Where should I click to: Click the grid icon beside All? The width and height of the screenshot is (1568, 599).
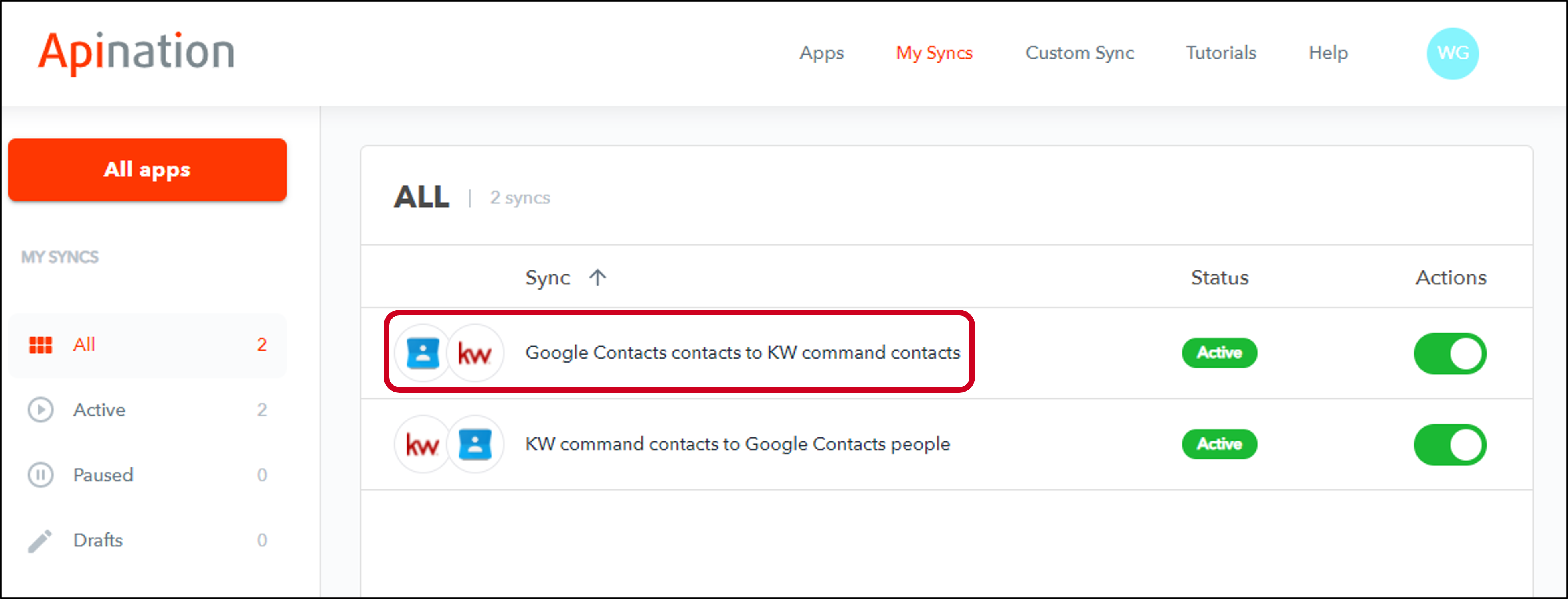(41, 345)
